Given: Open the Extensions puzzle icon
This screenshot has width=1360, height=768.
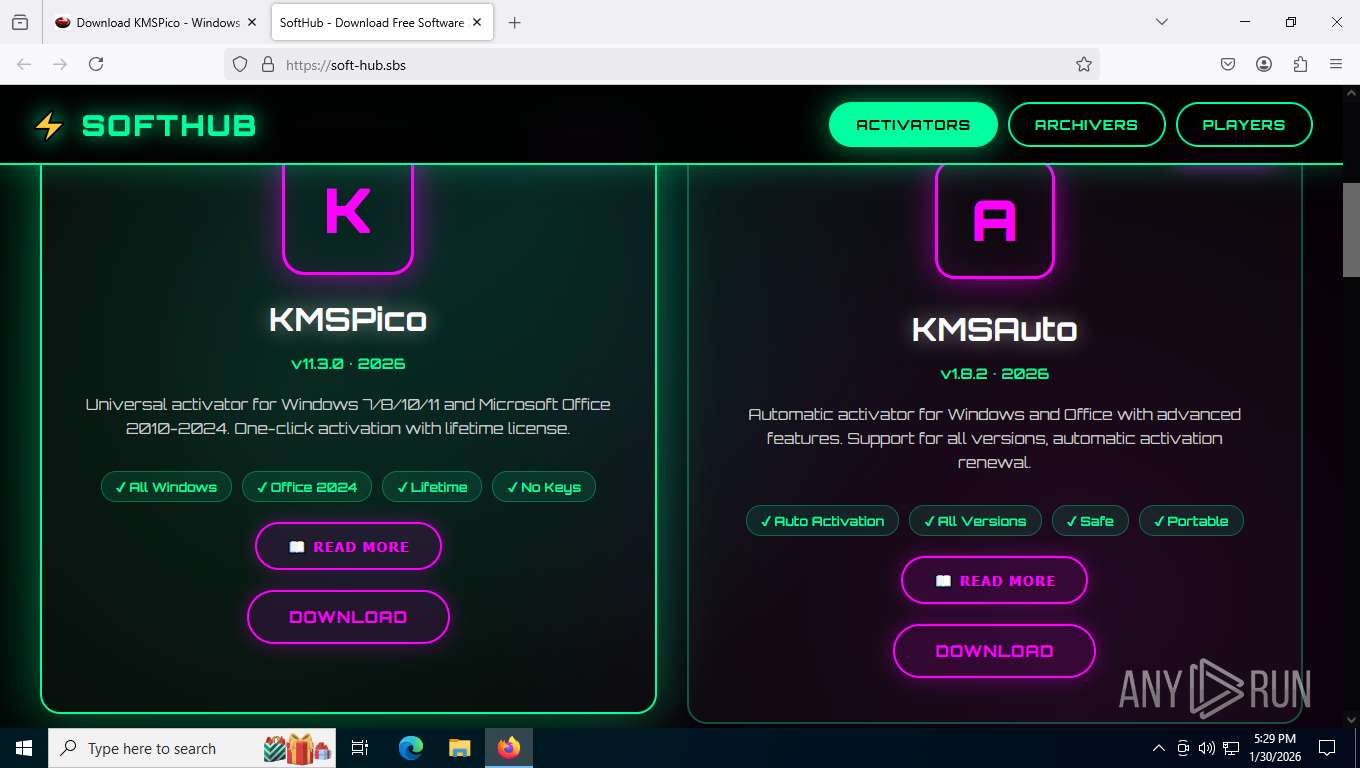Looking at the screenshot, I should (1300, 64).
